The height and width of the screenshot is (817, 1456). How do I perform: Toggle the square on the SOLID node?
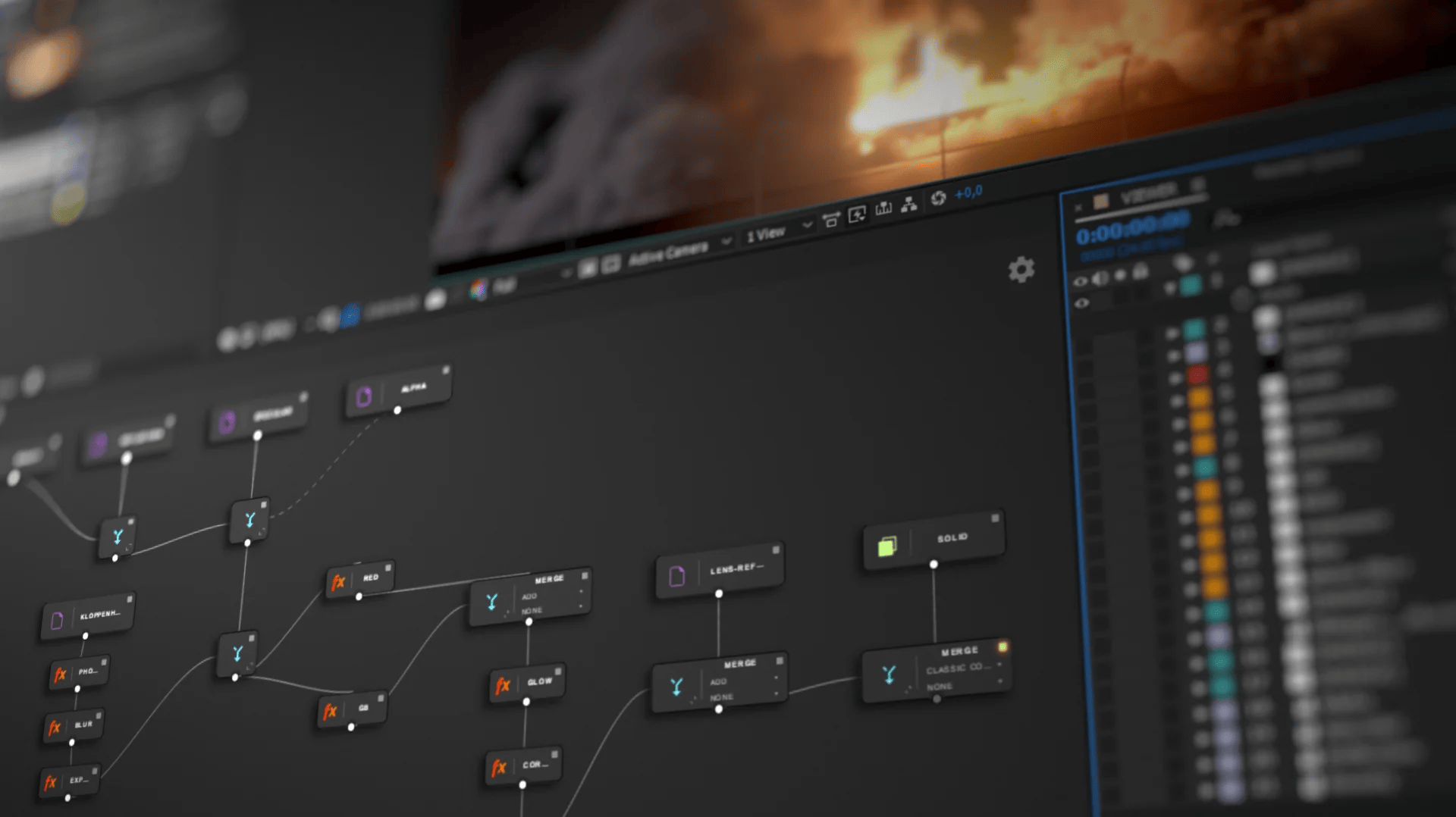pos(995,518)
